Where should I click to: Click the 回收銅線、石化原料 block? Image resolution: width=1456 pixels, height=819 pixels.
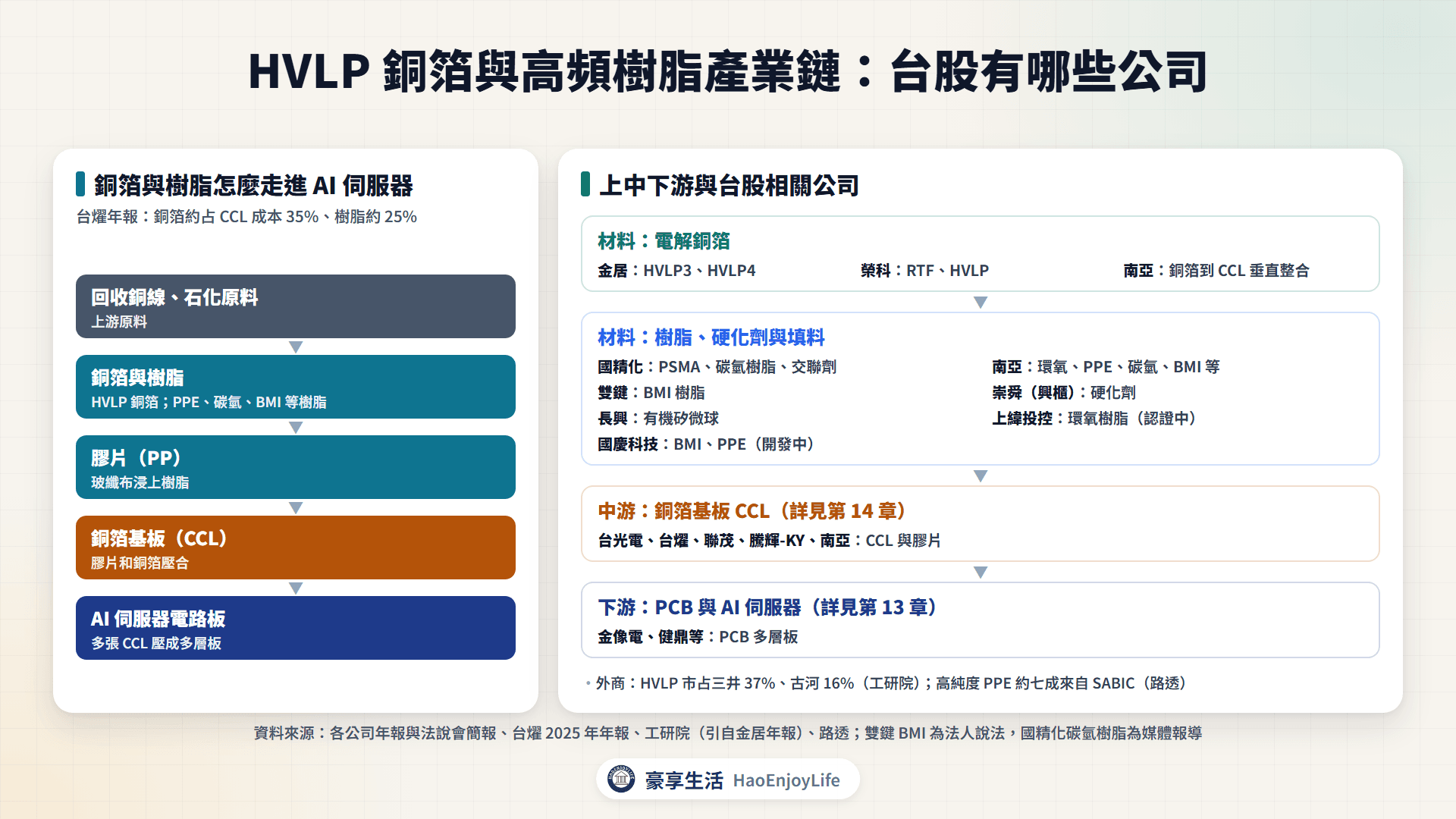coord(296,306)
